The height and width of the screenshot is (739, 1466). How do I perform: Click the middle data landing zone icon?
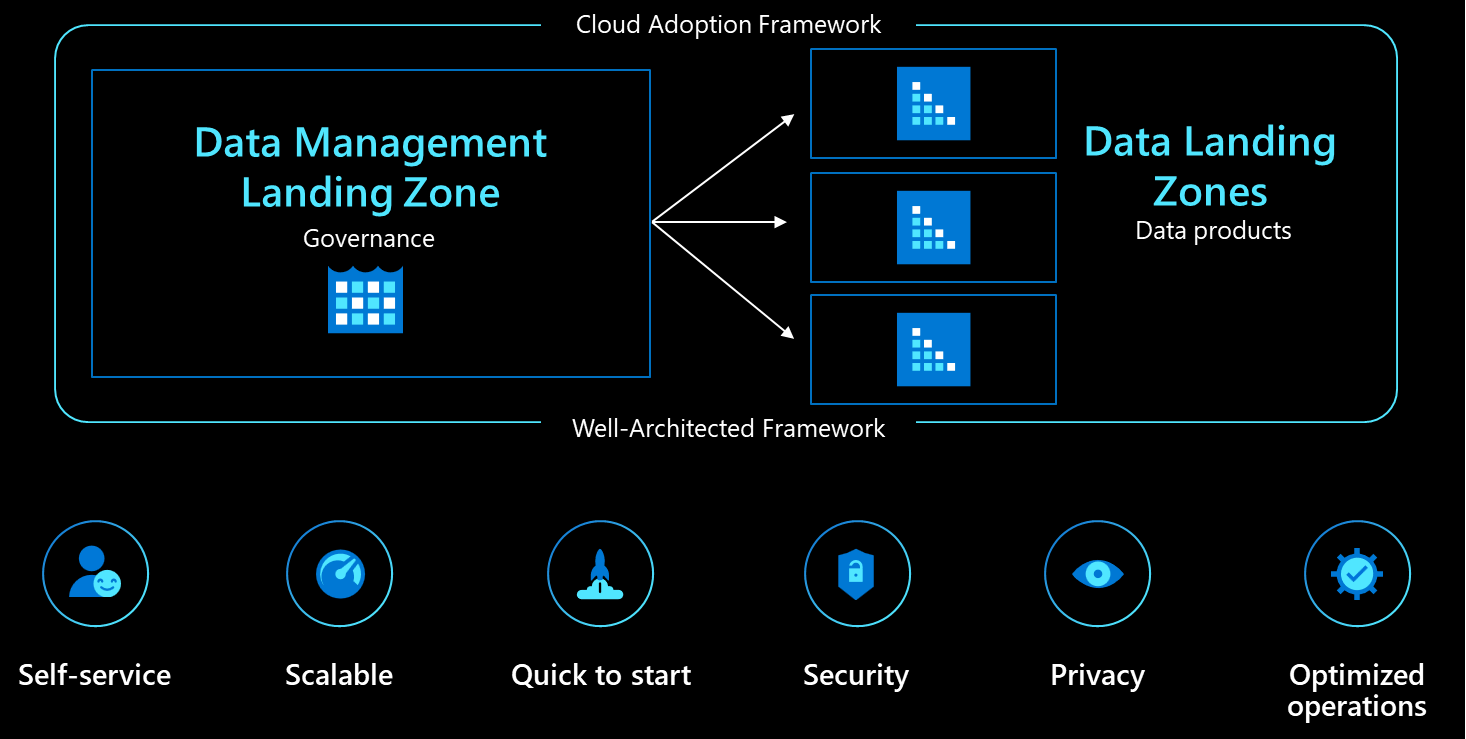pos(933,227)
